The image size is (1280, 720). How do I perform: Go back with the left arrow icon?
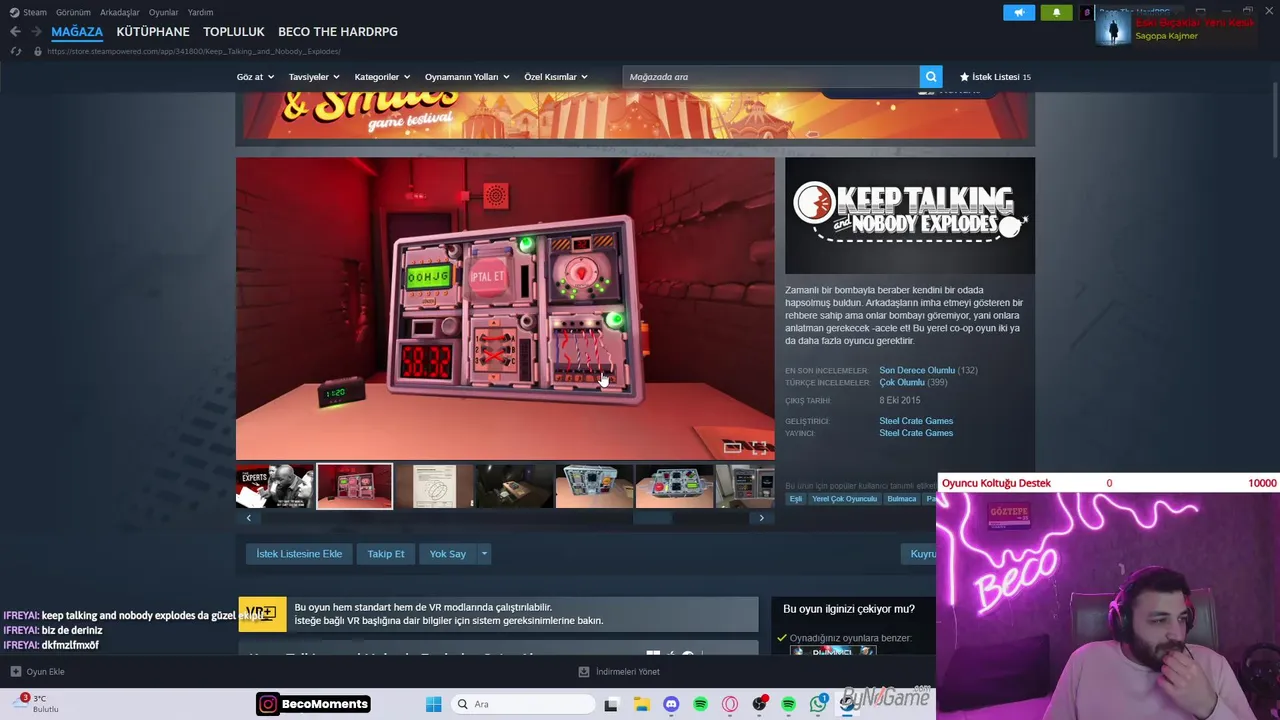[15, 32]
